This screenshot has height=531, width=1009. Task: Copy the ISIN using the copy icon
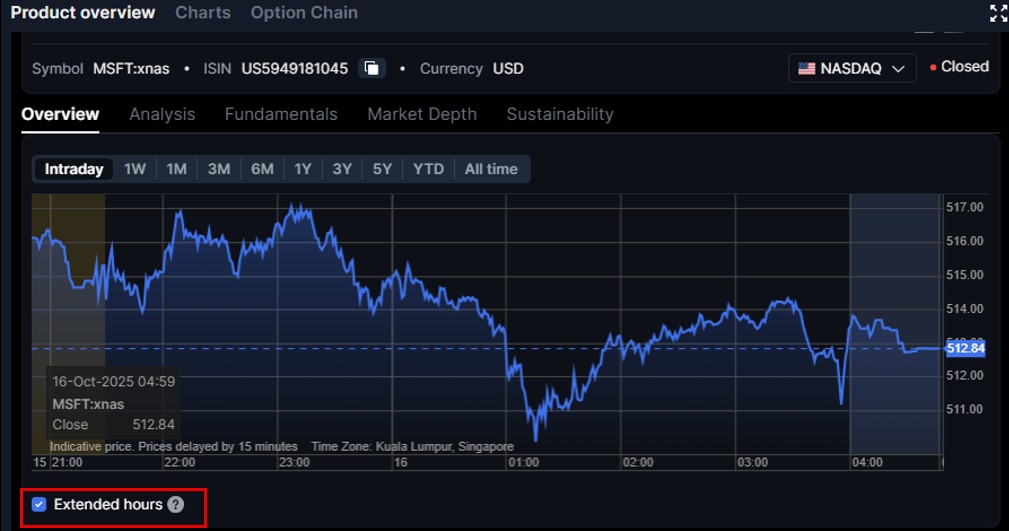pos(372,69)
